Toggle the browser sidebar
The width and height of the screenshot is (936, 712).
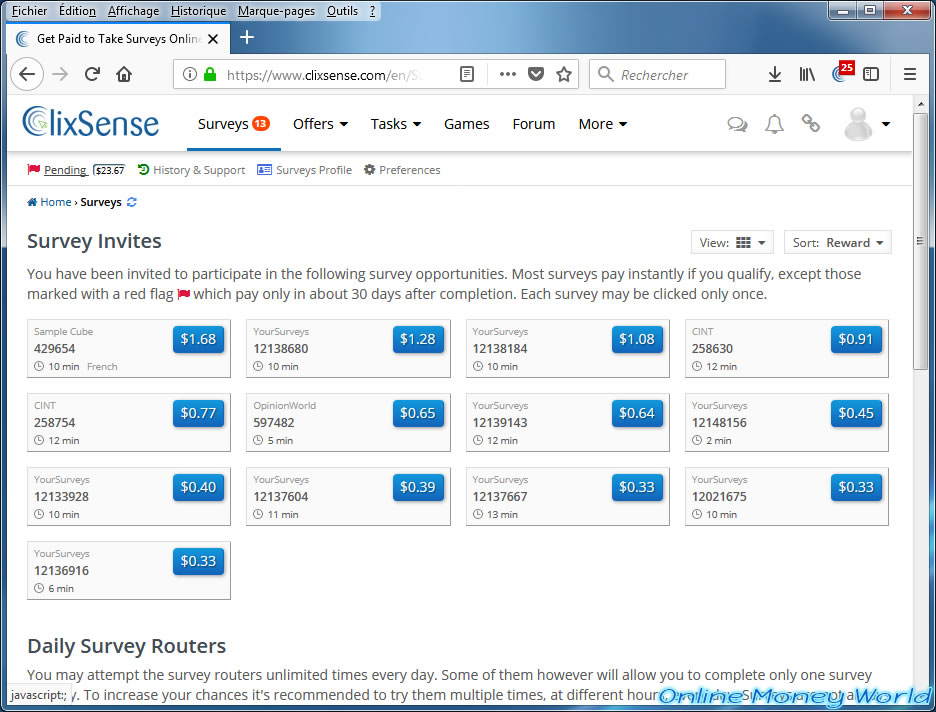(871, 74)
